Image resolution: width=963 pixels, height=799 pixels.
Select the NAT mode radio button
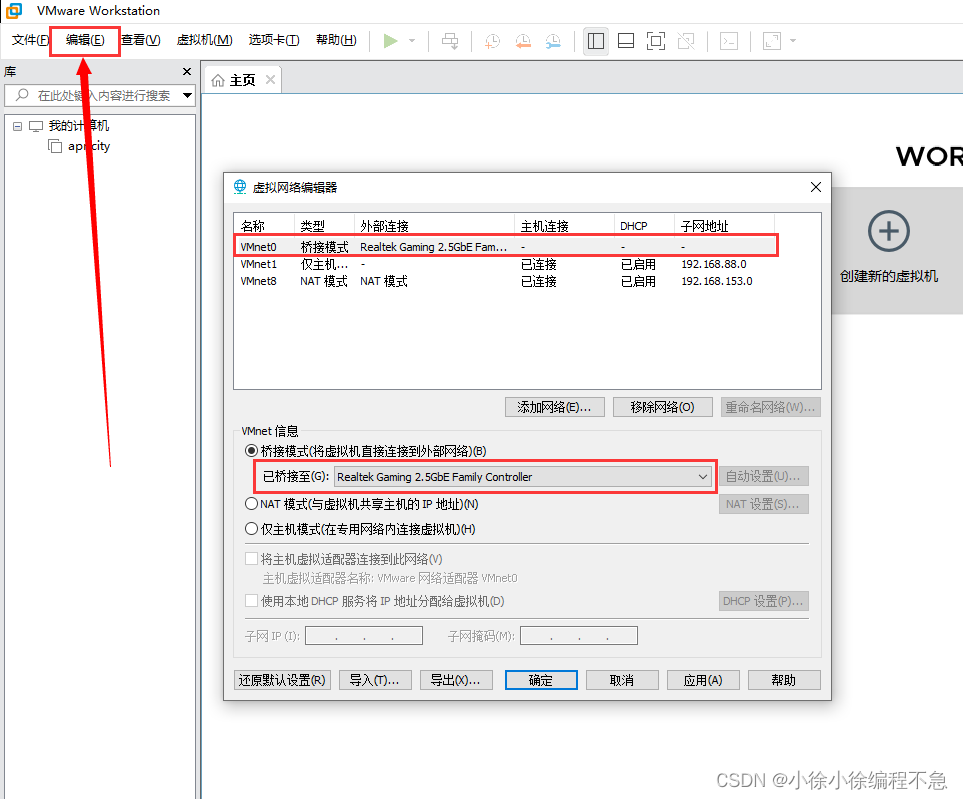(251, 504)
